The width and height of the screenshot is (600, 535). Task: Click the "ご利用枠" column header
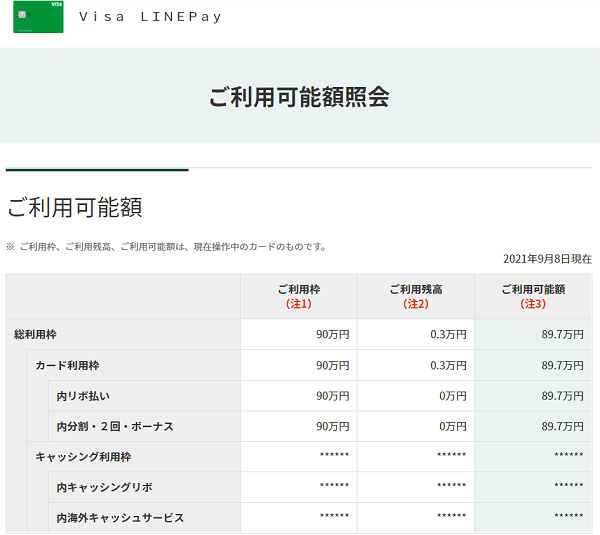click(x=299, y=289)
